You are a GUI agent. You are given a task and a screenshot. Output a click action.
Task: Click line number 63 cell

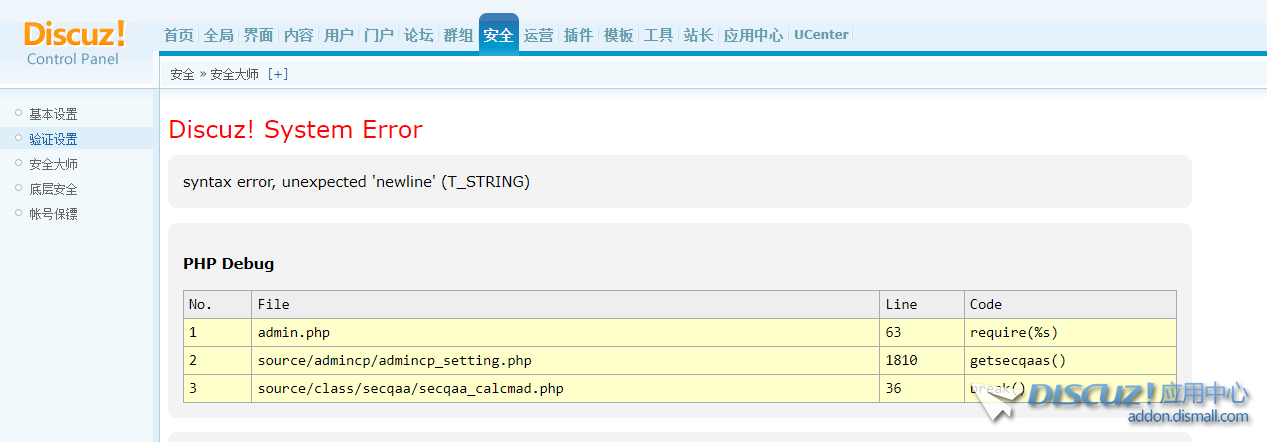pyautogui.click(x=922, y=332)
